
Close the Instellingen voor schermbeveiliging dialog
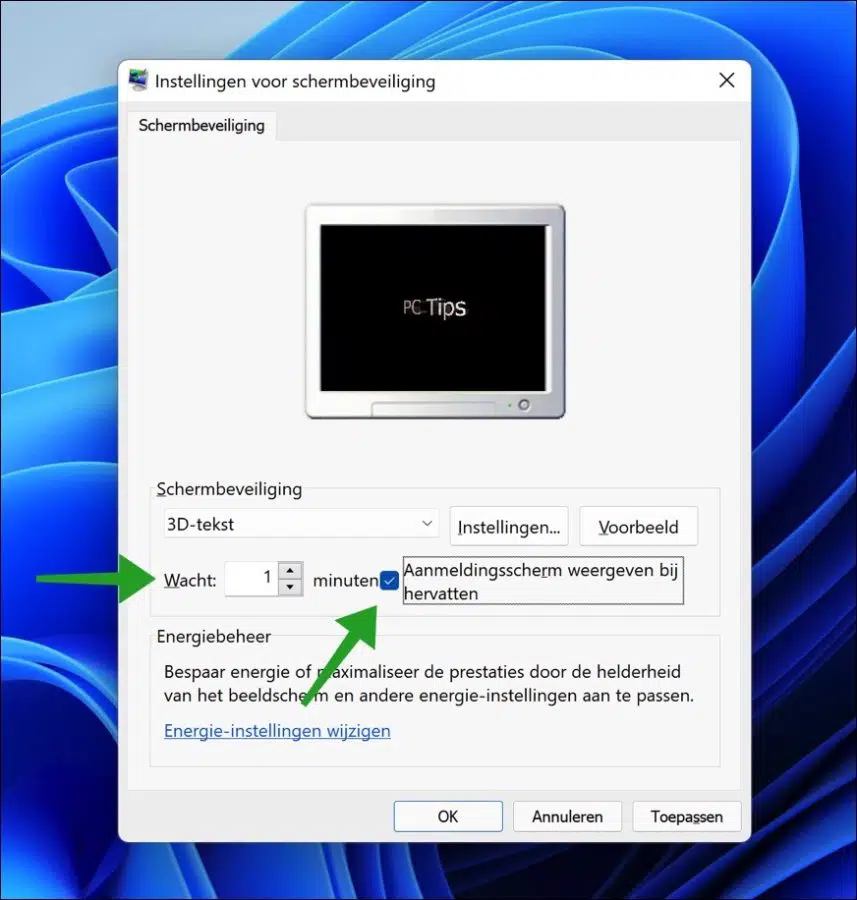tap(727, 80)
